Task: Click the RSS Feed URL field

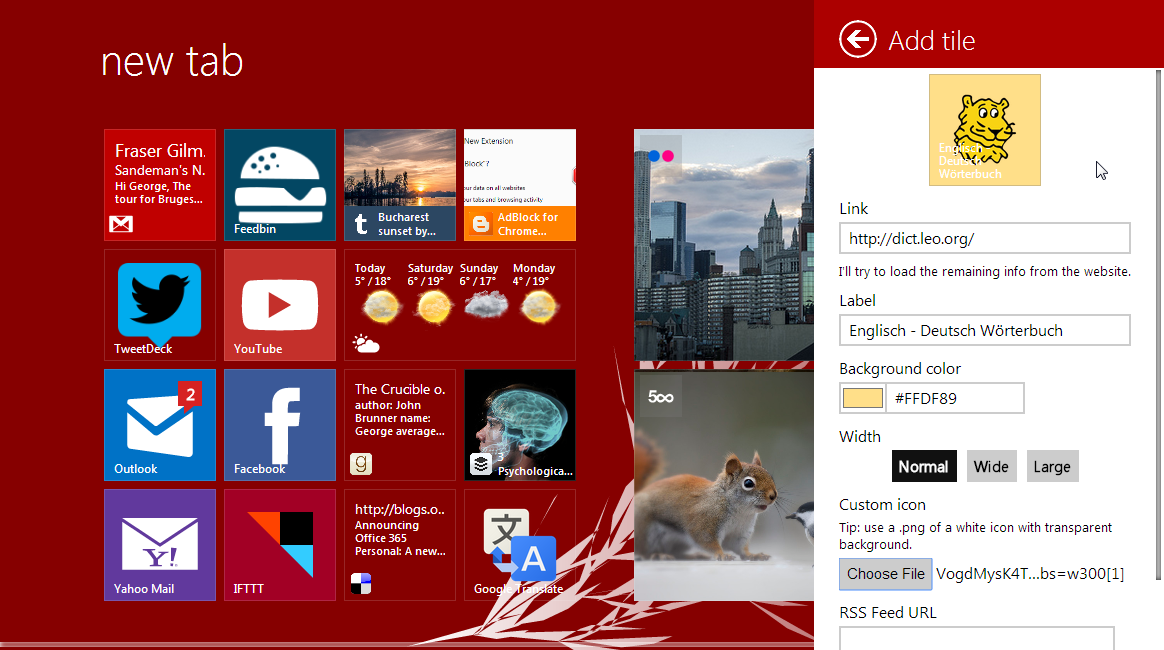Action: pyautogui.click(x=976, y=638)
